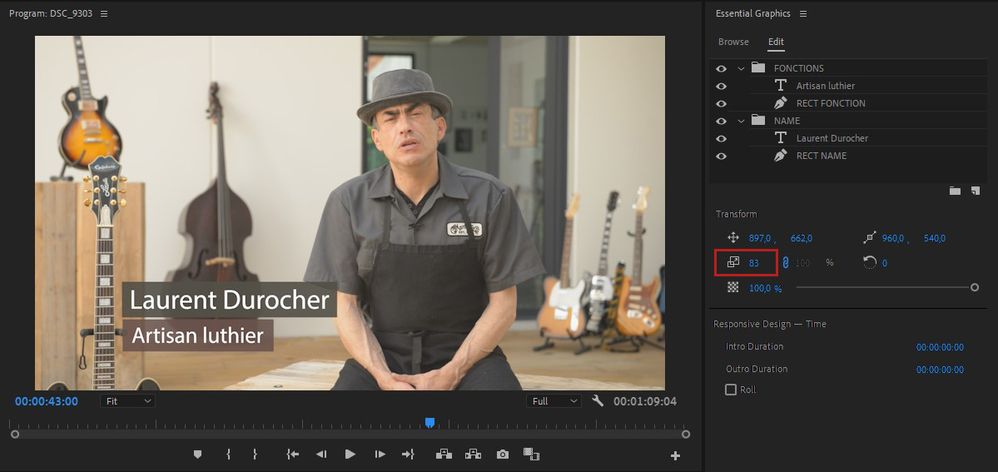The height and width of the screenshot is (472, 998).
Task: Click the blue playhead on scrub bar
Action: tap(430, 422)
